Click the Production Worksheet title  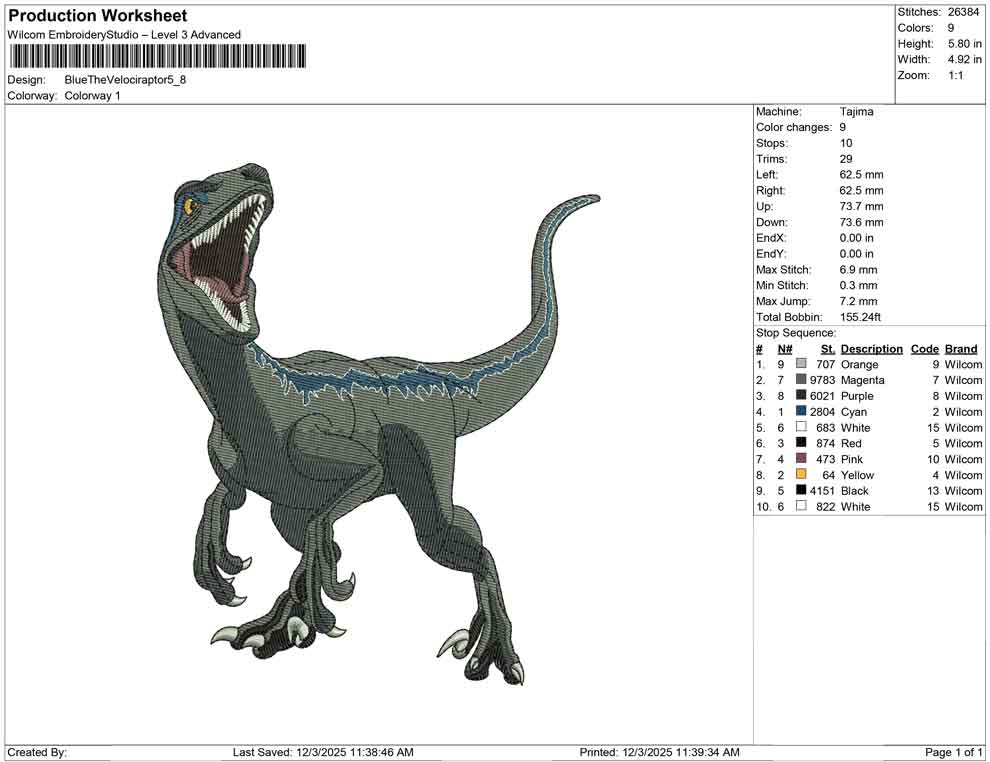(97, 16)
